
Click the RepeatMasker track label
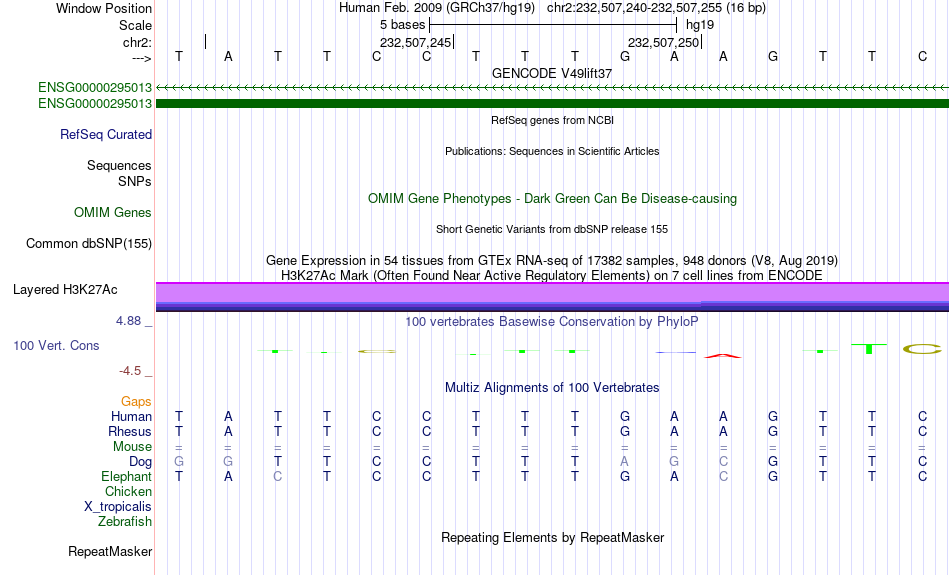coord(110,552)
